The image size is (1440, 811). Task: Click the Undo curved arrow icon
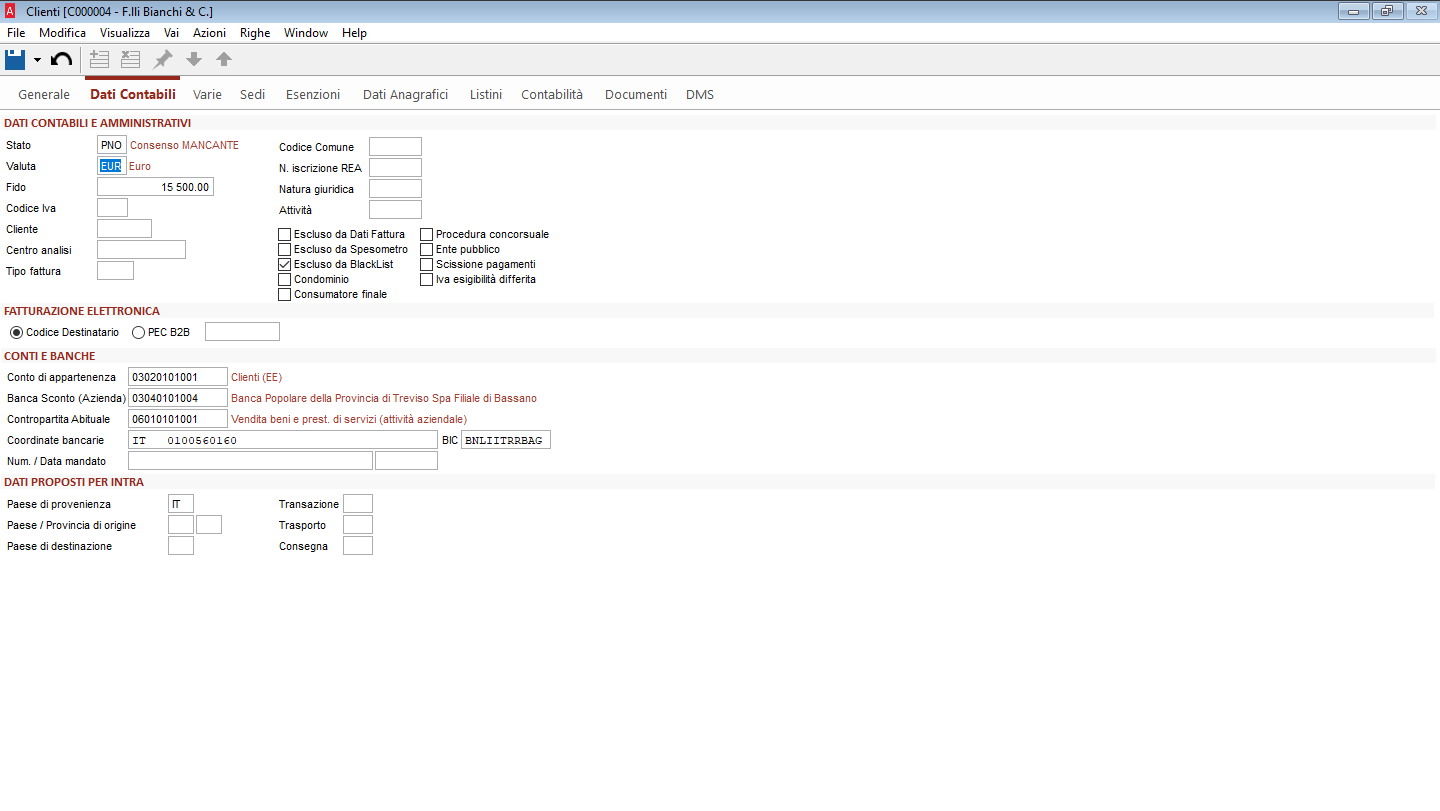61,60
